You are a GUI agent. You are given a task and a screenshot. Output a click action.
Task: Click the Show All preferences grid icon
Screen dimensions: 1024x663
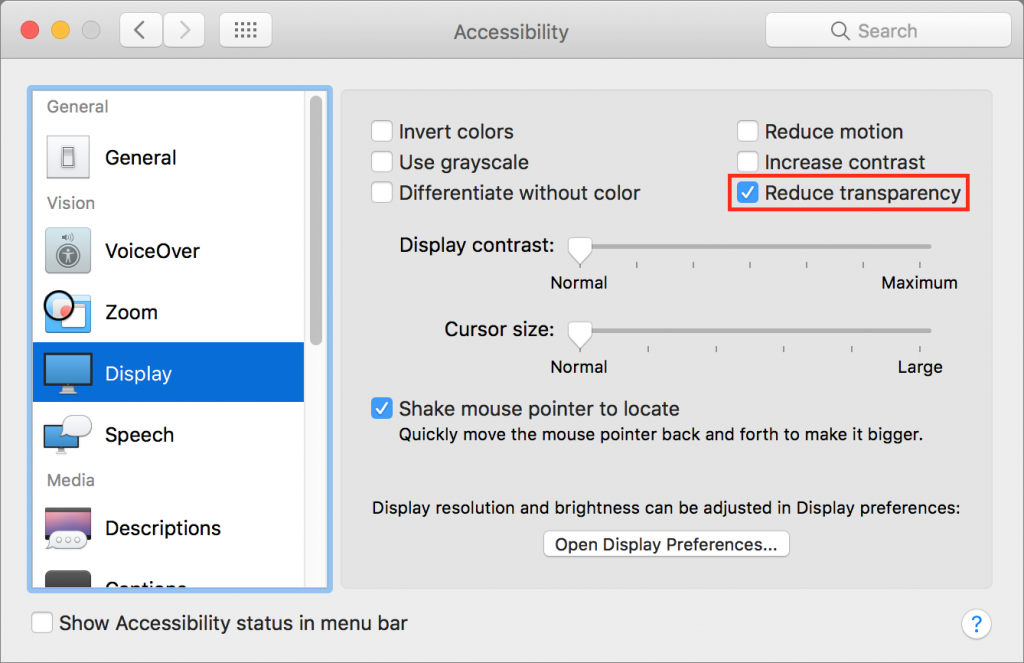point(245,29)
